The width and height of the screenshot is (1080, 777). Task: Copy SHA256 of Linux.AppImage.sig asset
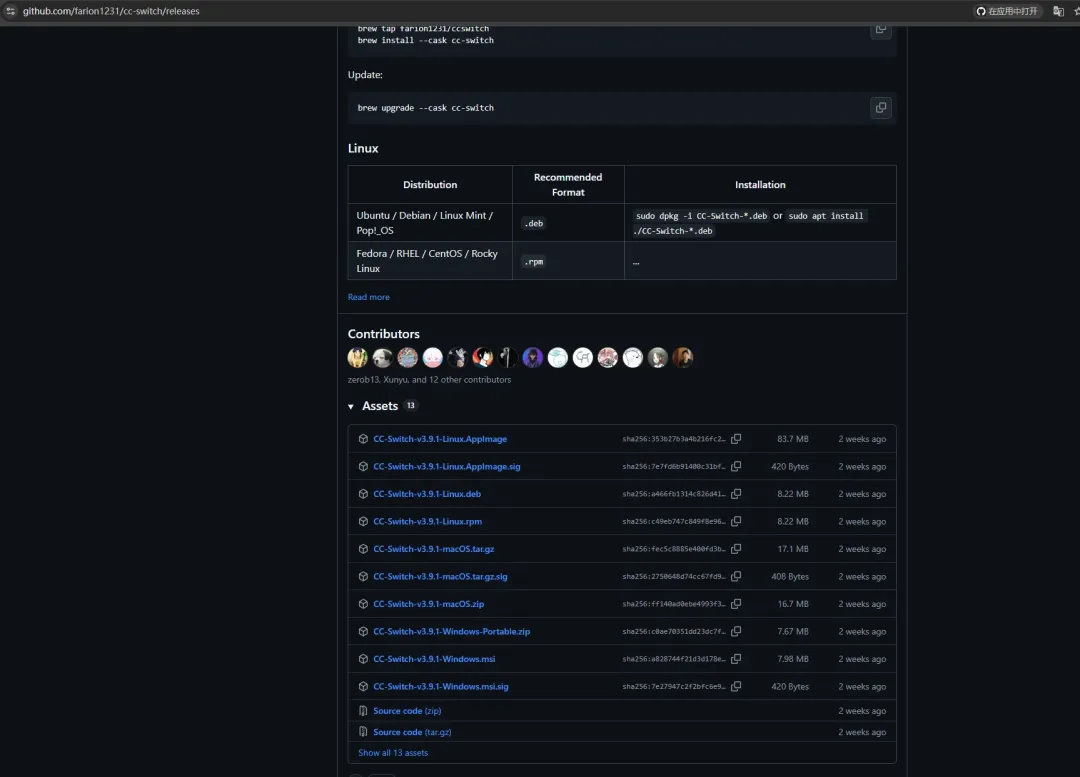click(736, 466)
